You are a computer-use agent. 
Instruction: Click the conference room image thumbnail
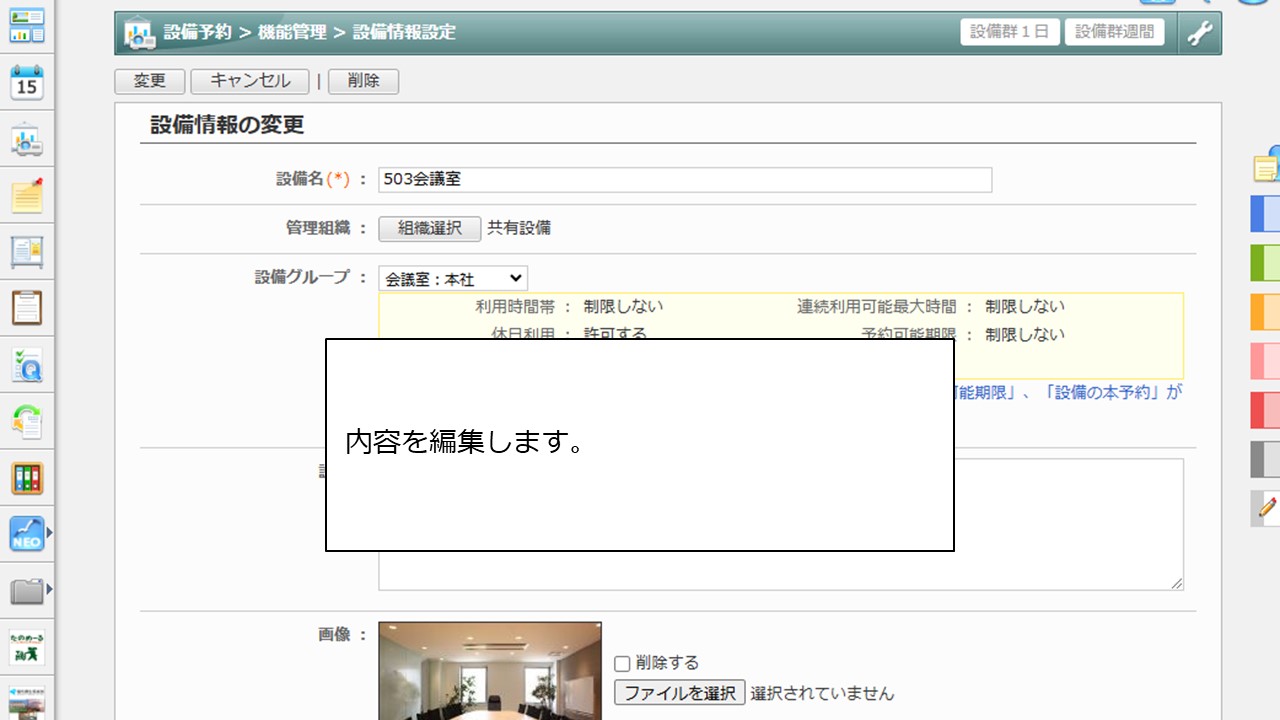click(490, 671)
